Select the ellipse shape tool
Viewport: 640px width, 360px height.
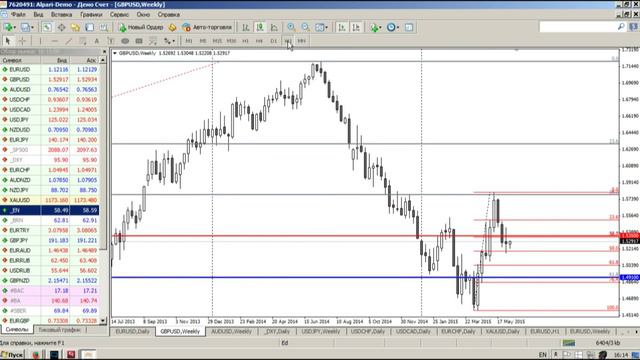coord(125,41)
